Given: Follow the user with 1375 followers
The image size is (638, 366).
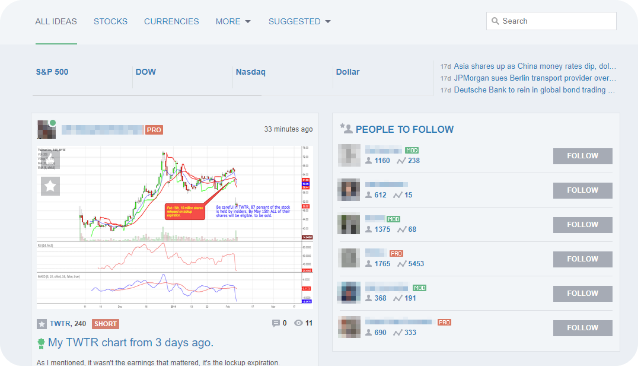Looking at the screenshot, I should pos(582,224).
